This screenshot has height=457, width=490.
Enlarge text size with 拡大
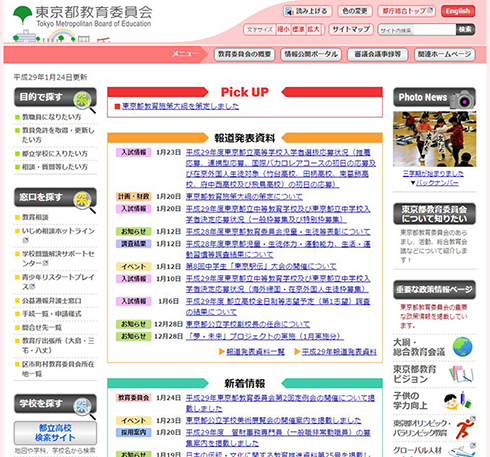(x=313, y=29)
